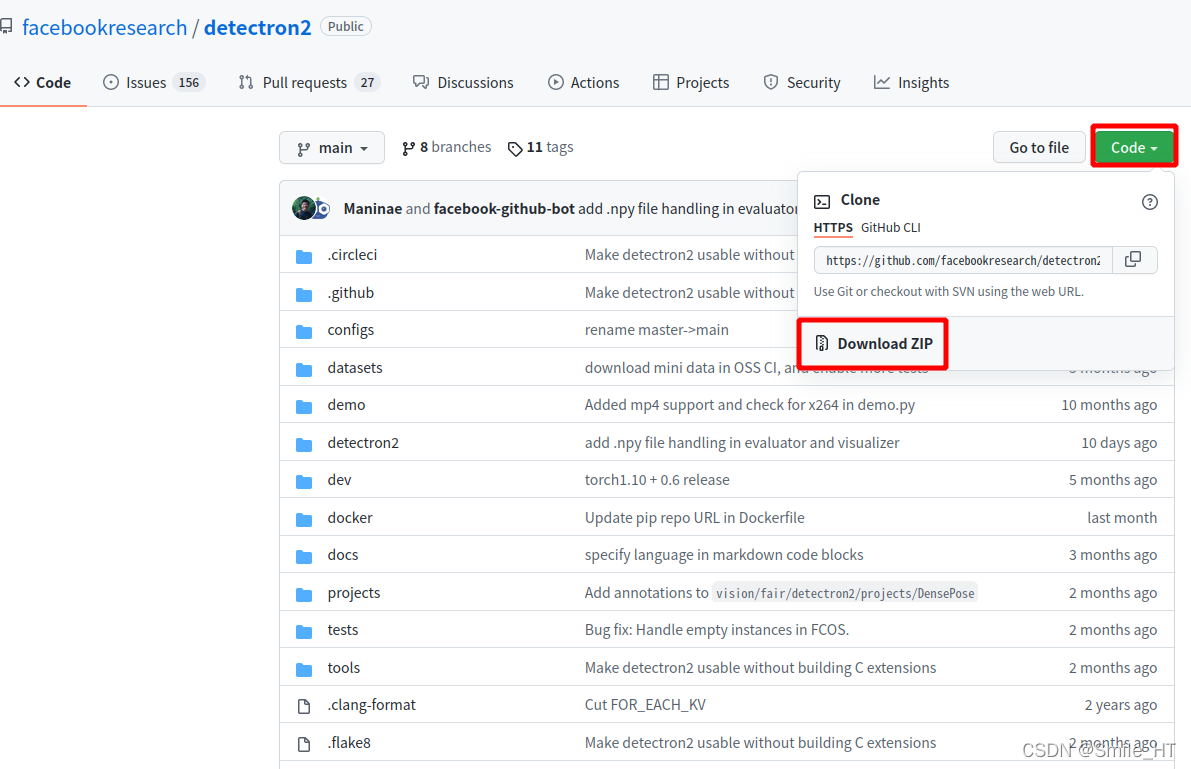Select the GitHub CLI clone tab

tap(890, 227)
